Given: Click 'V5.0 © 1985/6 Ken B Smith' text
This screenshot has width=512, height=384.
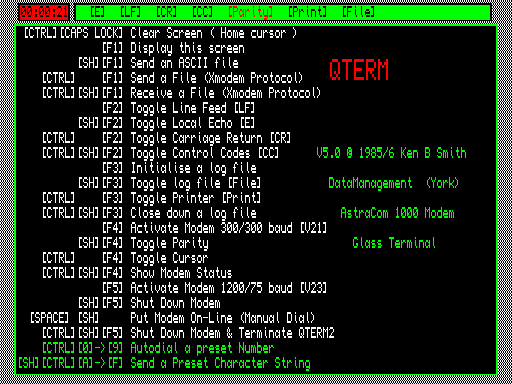Looking at the screenshot, I should click(x=391, y=153).
